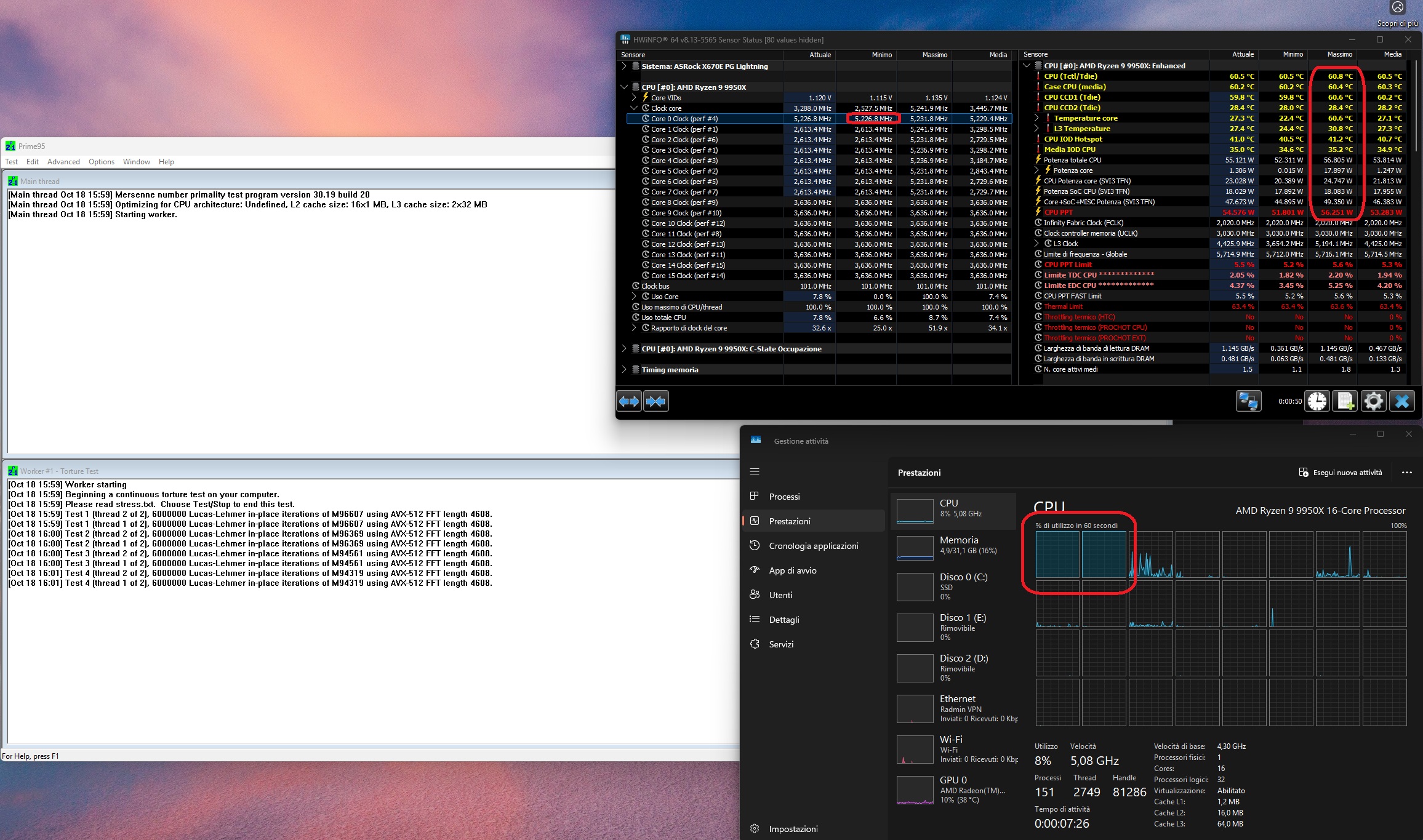
Task: Select Disco 1 (E:) performance item
Action: [953, 627]
